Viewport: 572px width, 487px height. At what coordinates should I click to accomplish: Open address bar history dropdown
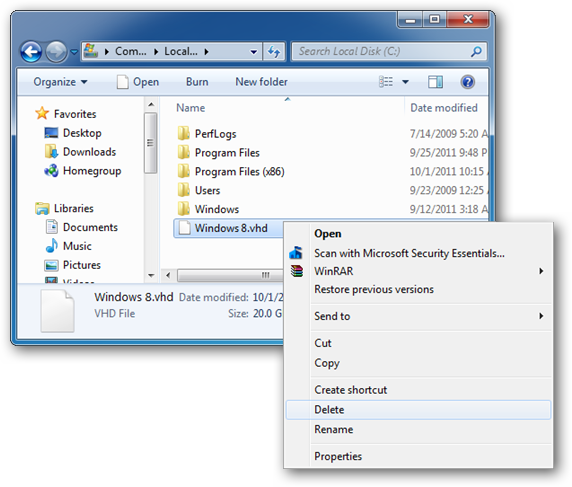click(x=254, y=52)
